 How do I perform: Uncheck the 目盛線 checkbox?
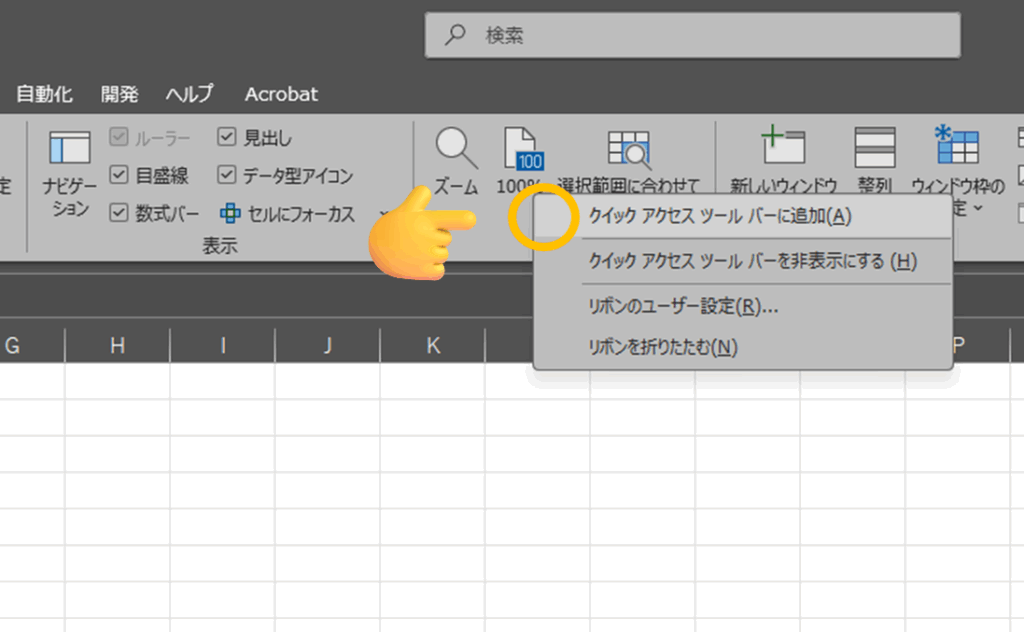(119, 175)
